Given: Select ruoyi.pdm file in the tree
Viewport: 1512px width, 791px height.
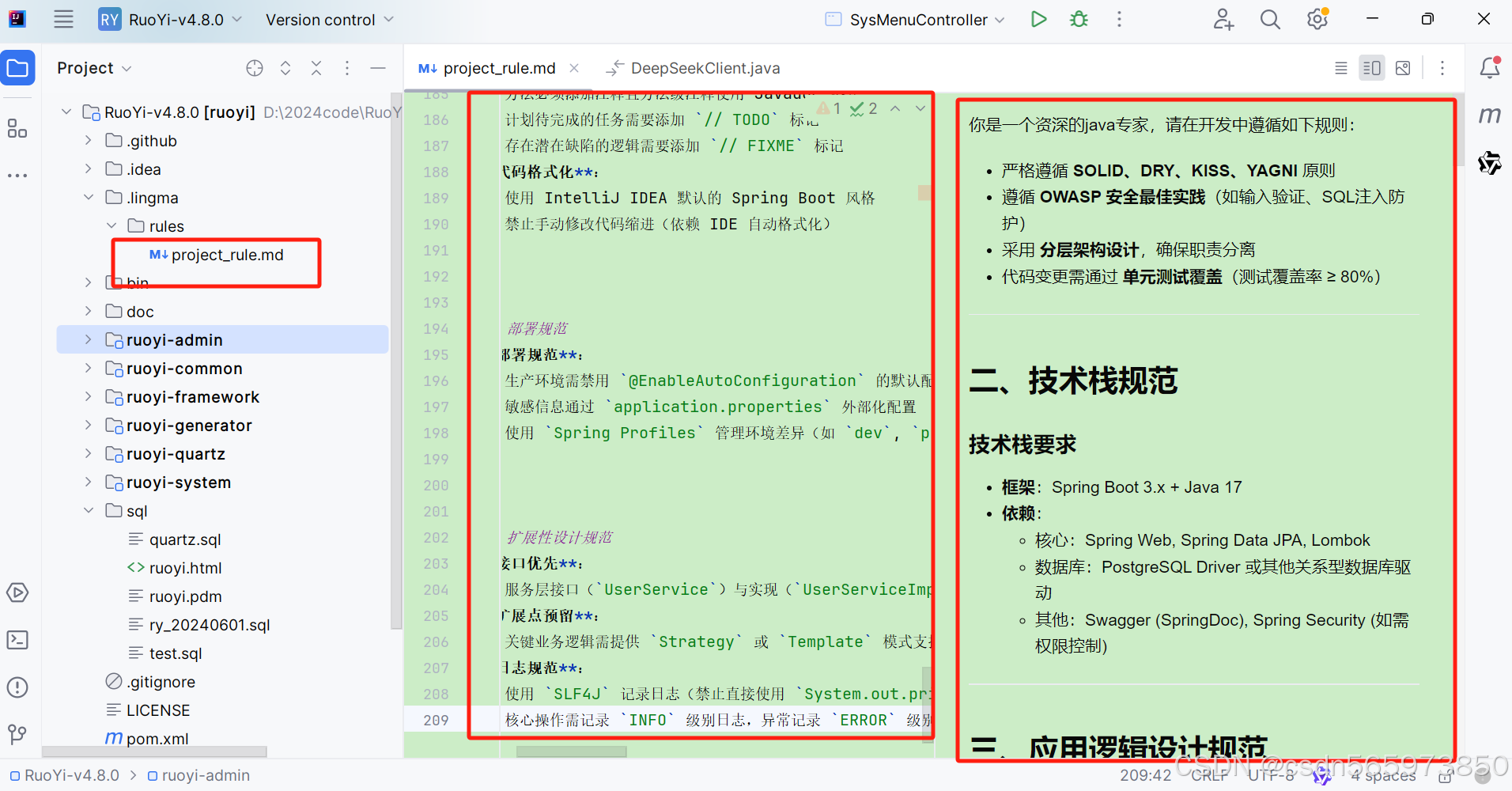Looking at the screenshot, I should [176, 596].
